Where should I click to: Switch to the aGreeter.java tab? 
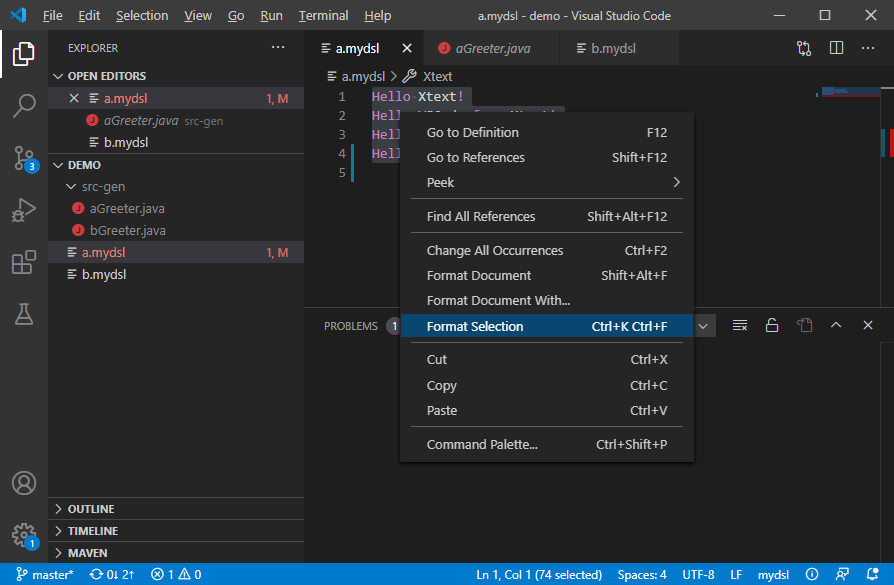click(x=491, y=48)
